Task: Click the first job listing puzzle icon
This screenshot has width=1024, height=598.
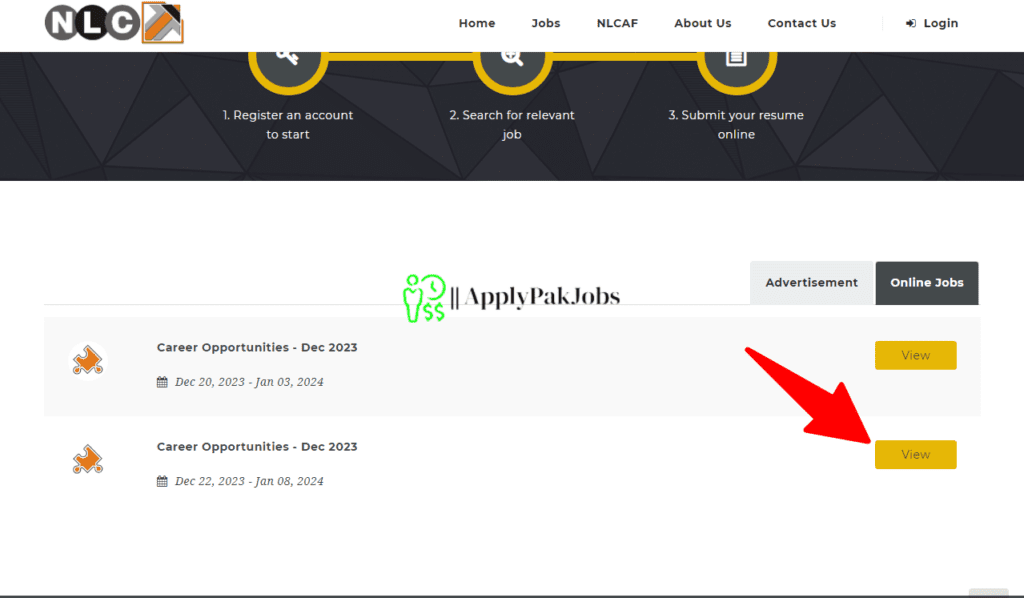Action: 88,360
